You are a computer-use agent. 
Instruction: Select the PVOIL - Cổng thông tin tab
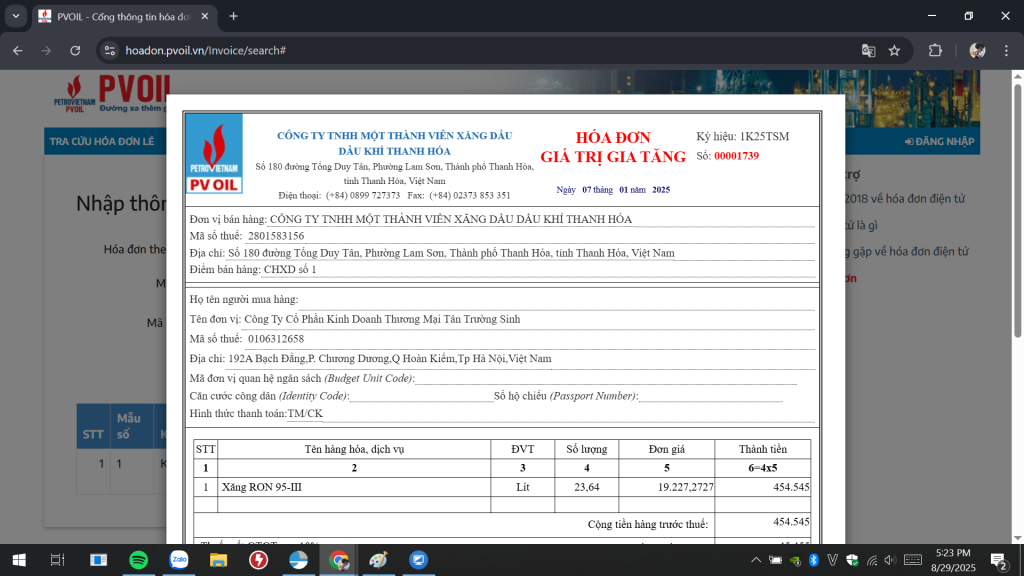pyautogui.click(x=123, y=17)
